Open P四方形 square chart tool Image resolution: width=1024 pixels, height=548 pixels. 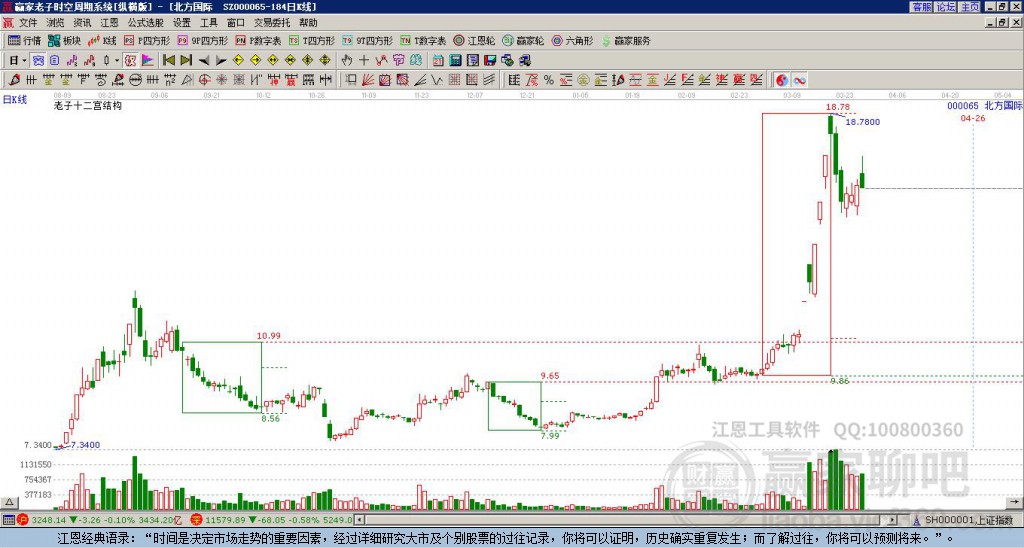click(x=148, y=41)
